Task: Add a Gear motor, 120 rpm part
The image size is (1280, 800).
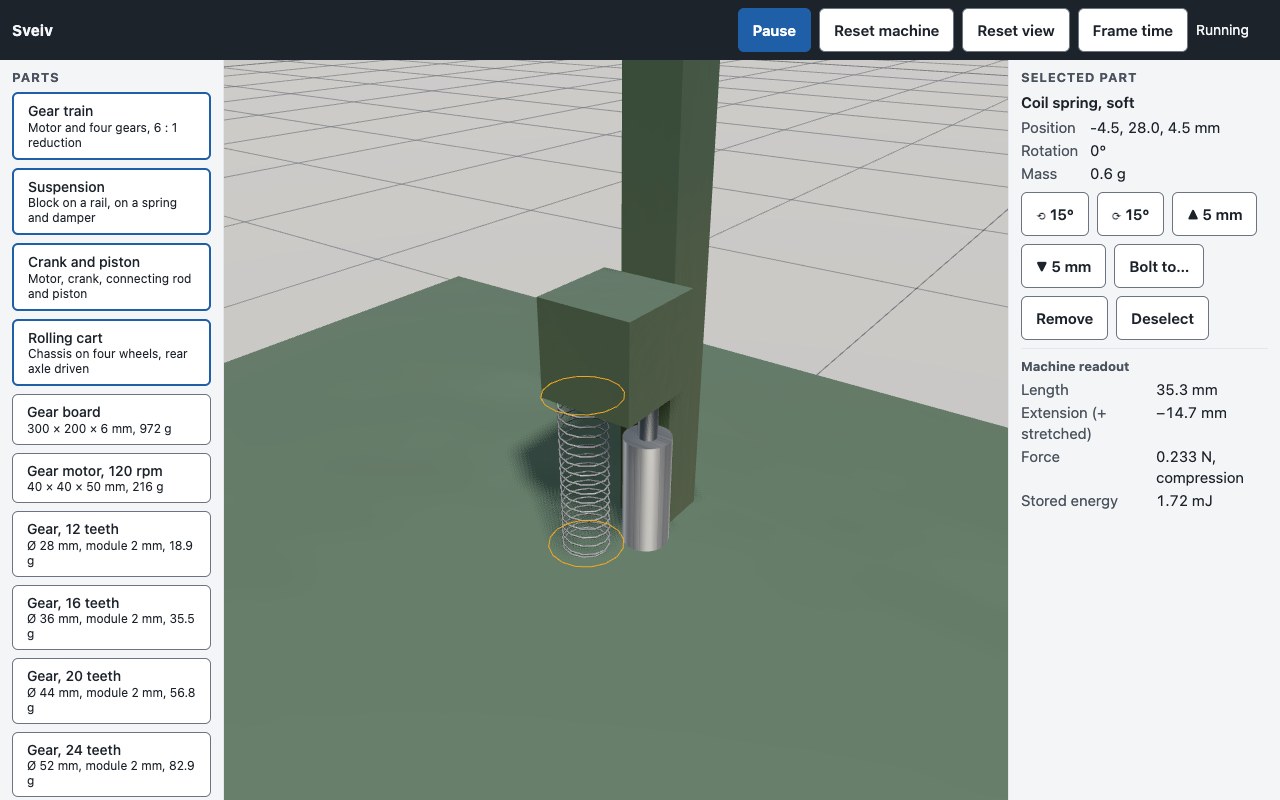Action: tap(111, 478)
